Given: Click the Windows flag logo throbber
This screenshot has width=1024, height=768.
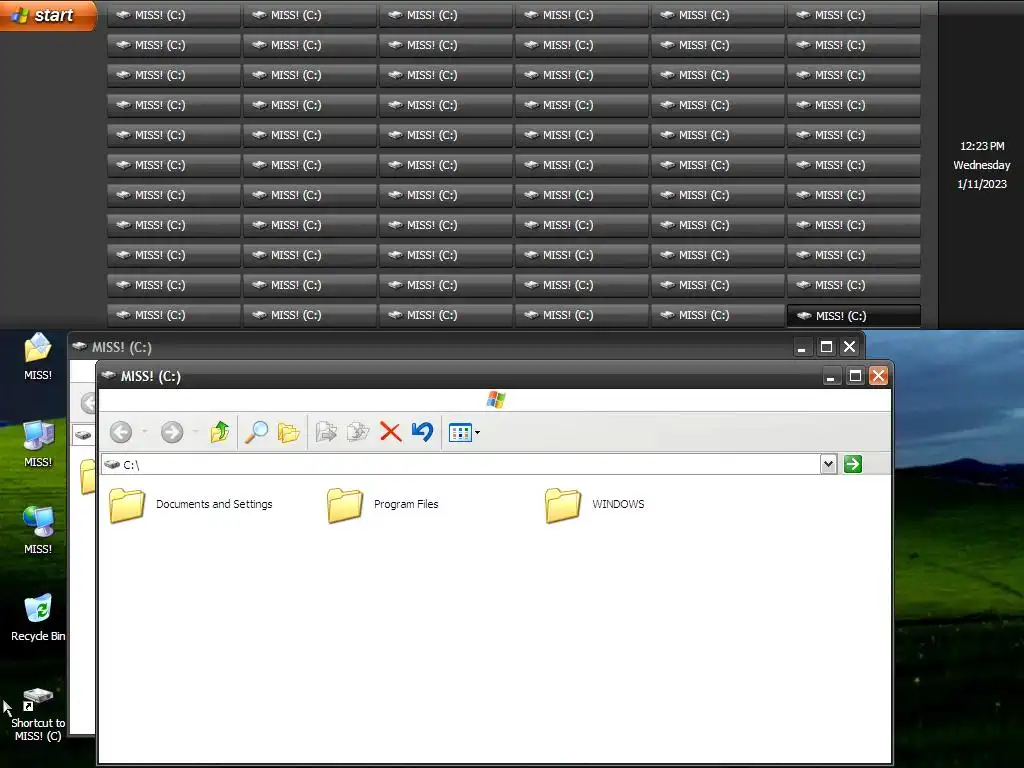Looking at the screenshot, I should pyautogui.click(x=496, y=400).
